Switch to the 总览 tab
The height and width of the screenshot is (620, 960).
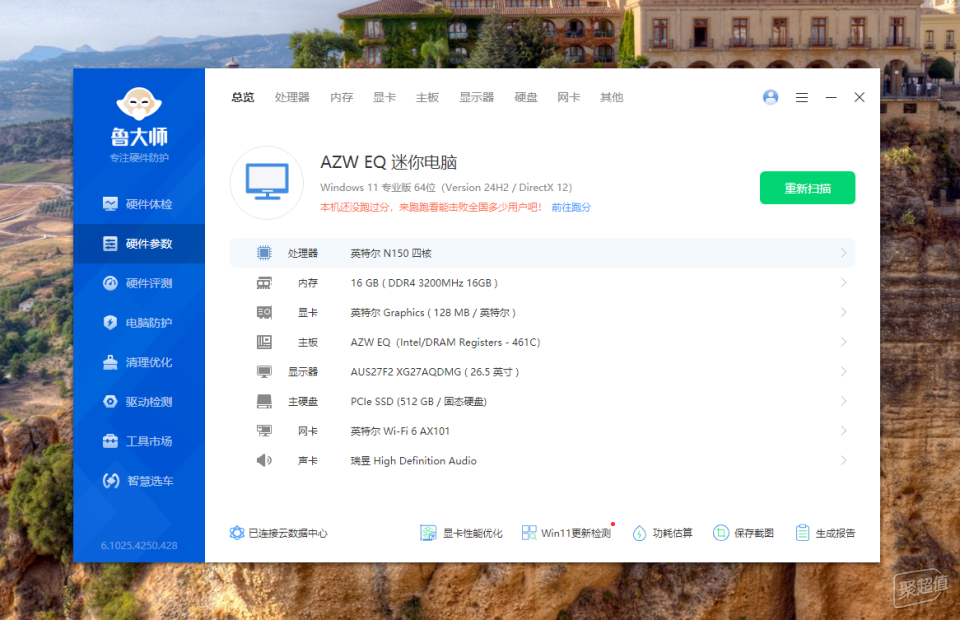[x=242, y=97]
